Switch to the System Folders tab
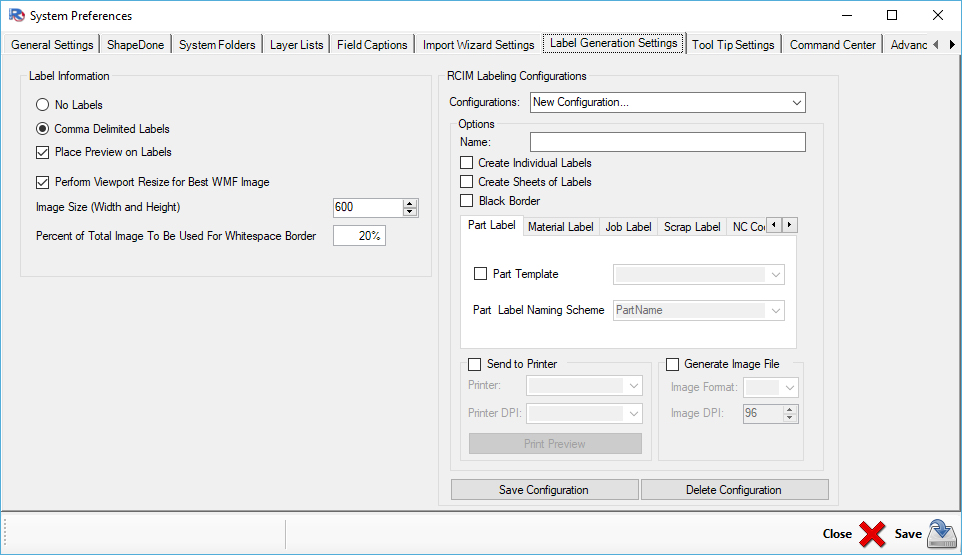This screenshot has height=555, width=962. tap(217, 45)
